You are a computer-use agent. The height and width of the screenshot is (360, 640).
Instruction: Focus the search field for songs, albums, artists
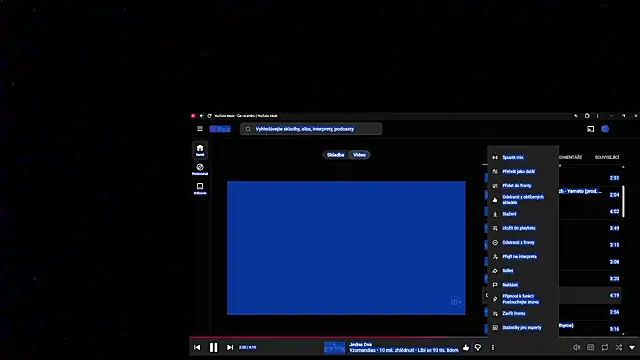point(311,129)
